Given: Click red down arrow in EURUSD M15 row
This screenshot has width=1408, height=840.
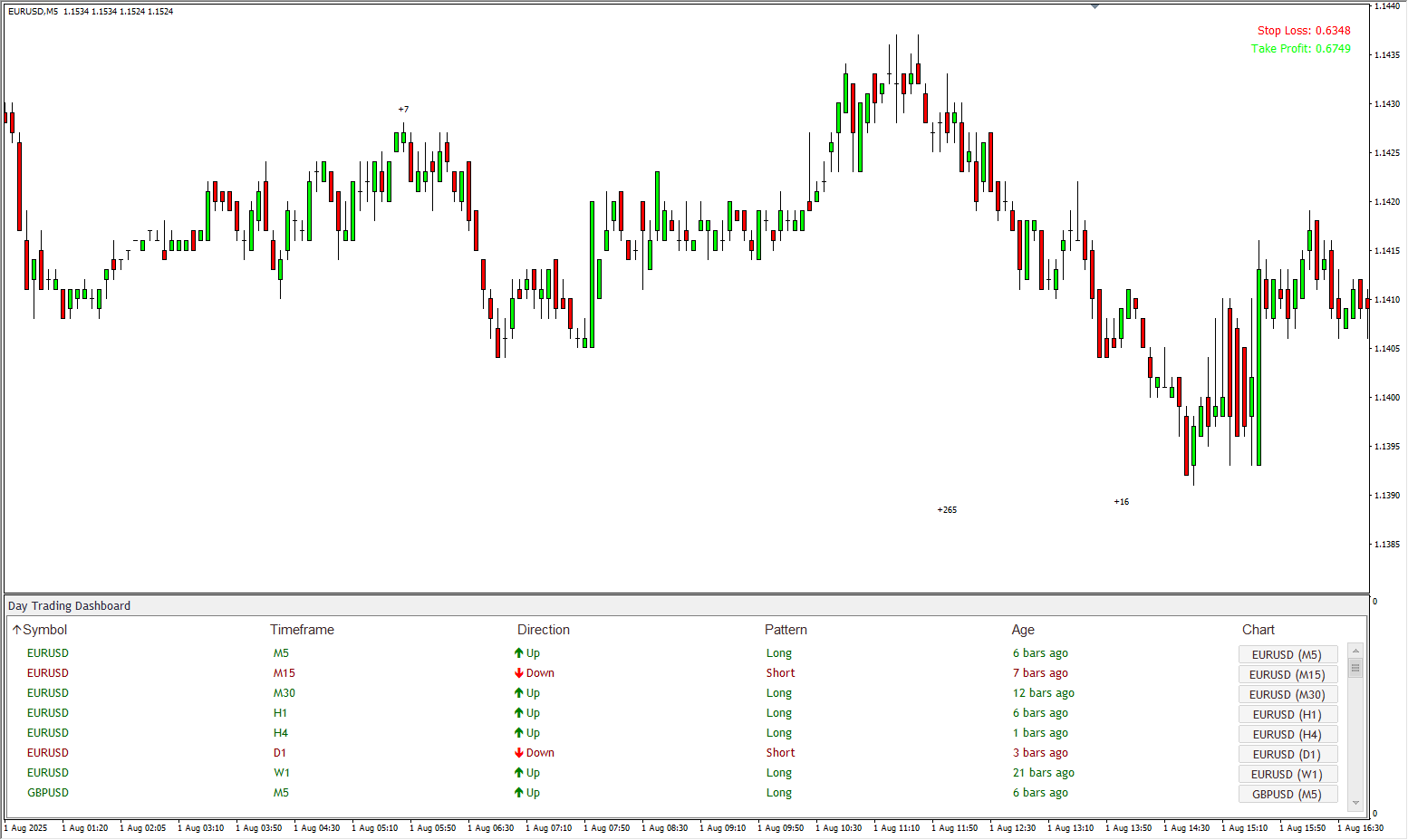Looking at the screenshot, I should (x=519, y=673).
